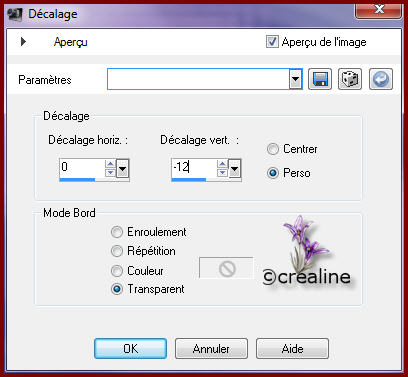The height and width of the screenshot is (377, 408).
Task: Select the Enroulement edge mode
Action: click(117, 232)
